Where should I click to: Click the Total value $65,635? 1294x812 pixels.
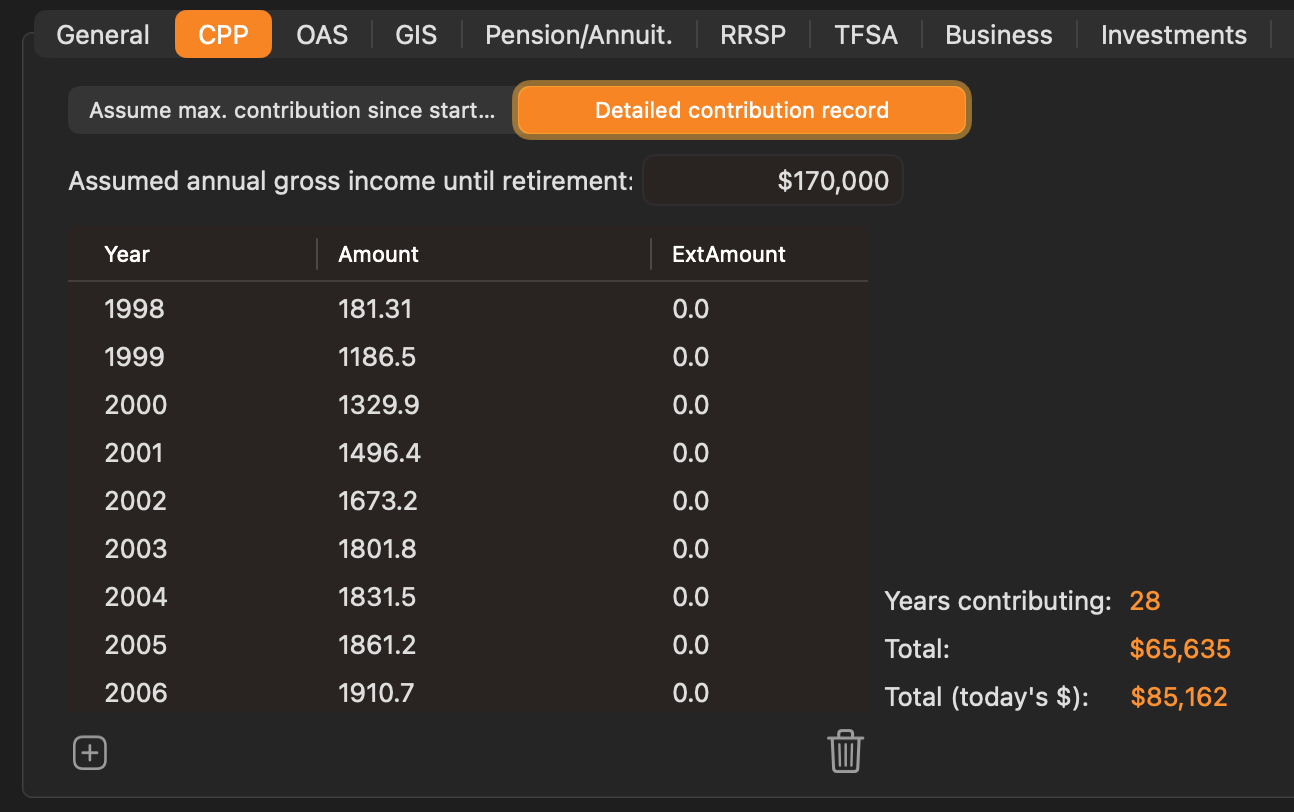(1180, 649)
